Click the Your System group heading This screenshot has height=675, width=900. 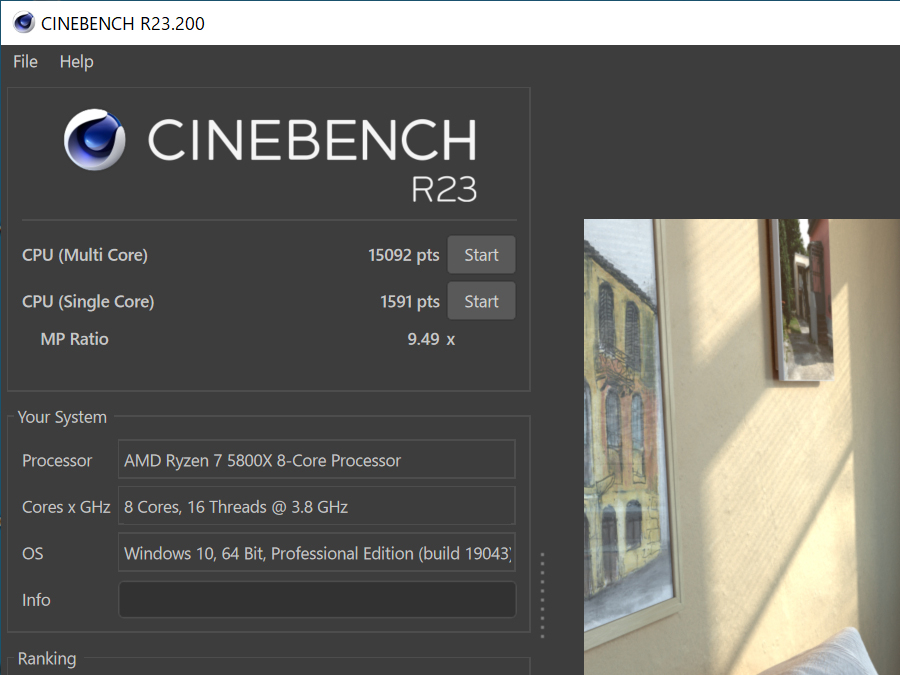pyautogui.click(x=62, y=417)
